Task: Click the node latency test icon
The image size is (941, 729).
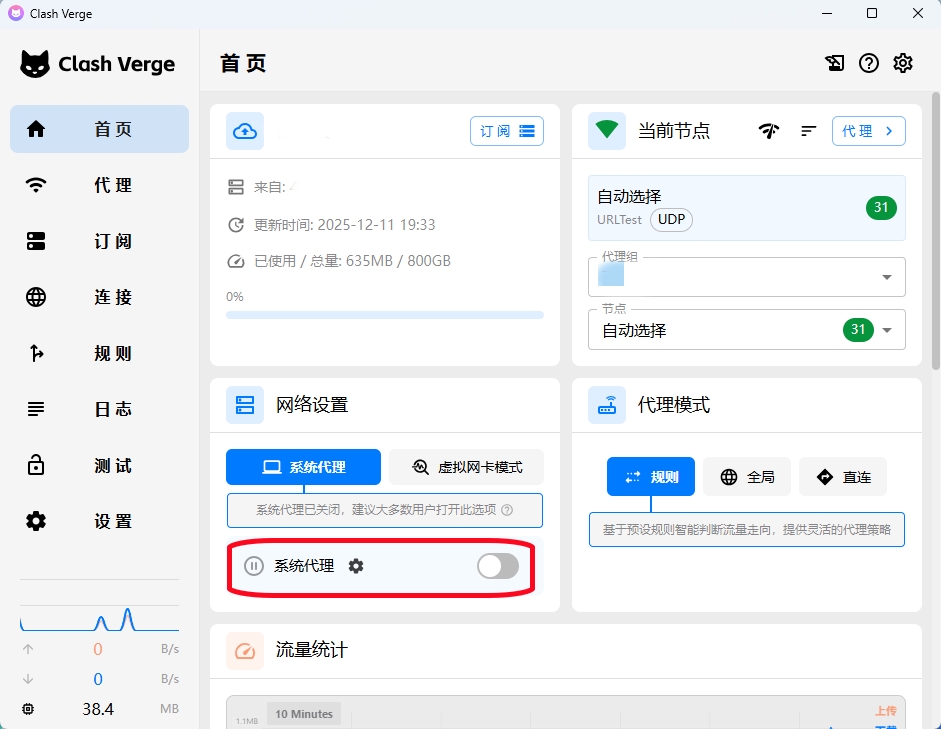Action: click(x=768, y=131)
